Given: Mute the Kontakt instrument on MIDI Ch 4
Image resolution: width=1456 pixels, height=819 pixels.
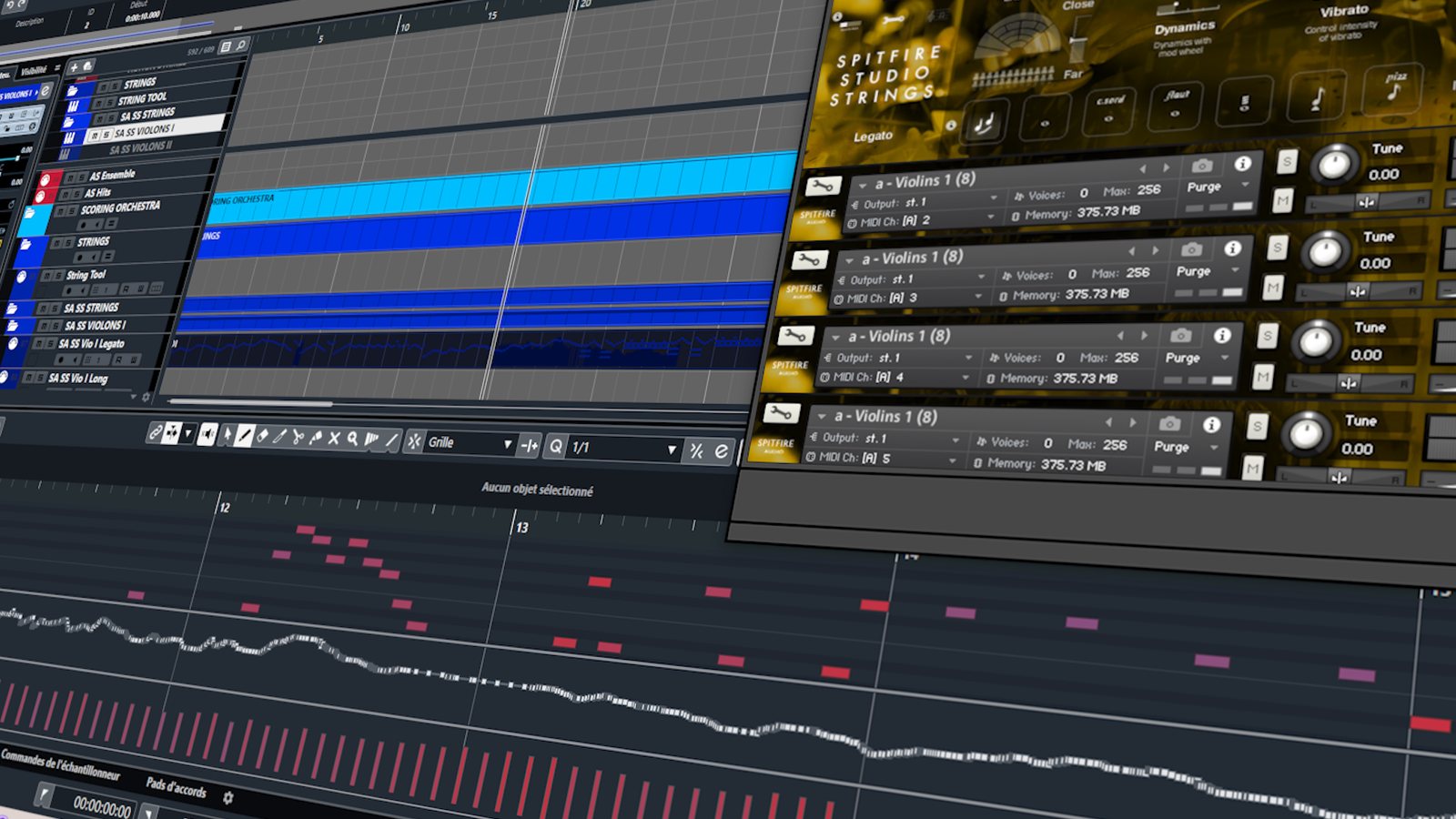Looking at the screenshot, I should (x=1262, y=377).
